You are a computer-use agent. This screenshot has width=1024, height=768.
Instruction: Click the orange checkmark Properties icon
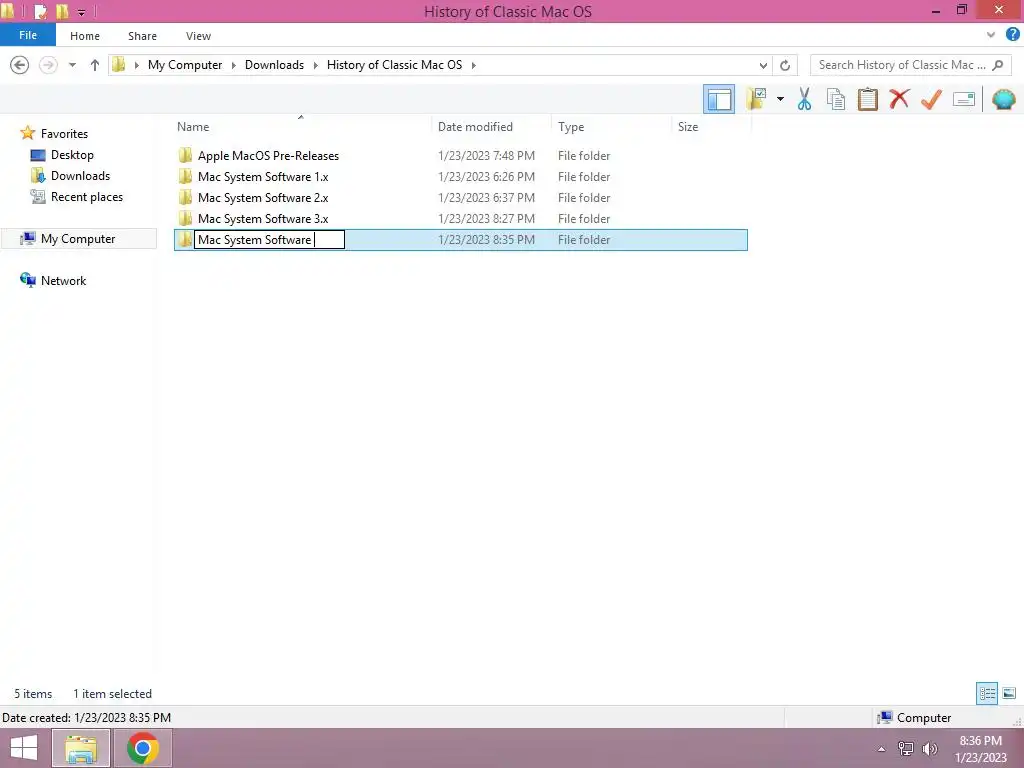click(931, 99)
